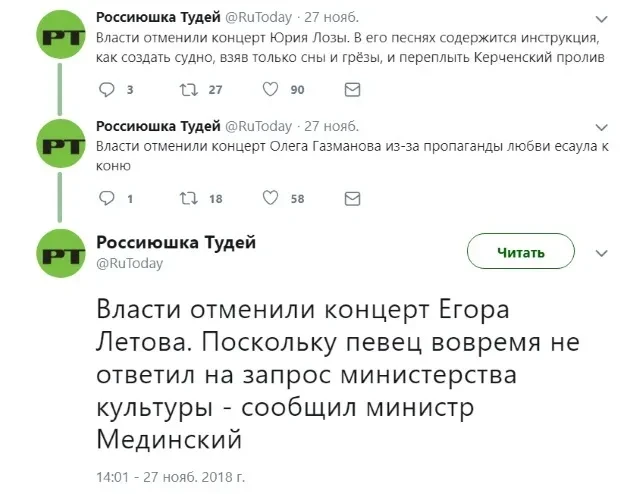Click RT avatar of the first tweet
The image size is (640, 494).
click(x=59, y=38)
